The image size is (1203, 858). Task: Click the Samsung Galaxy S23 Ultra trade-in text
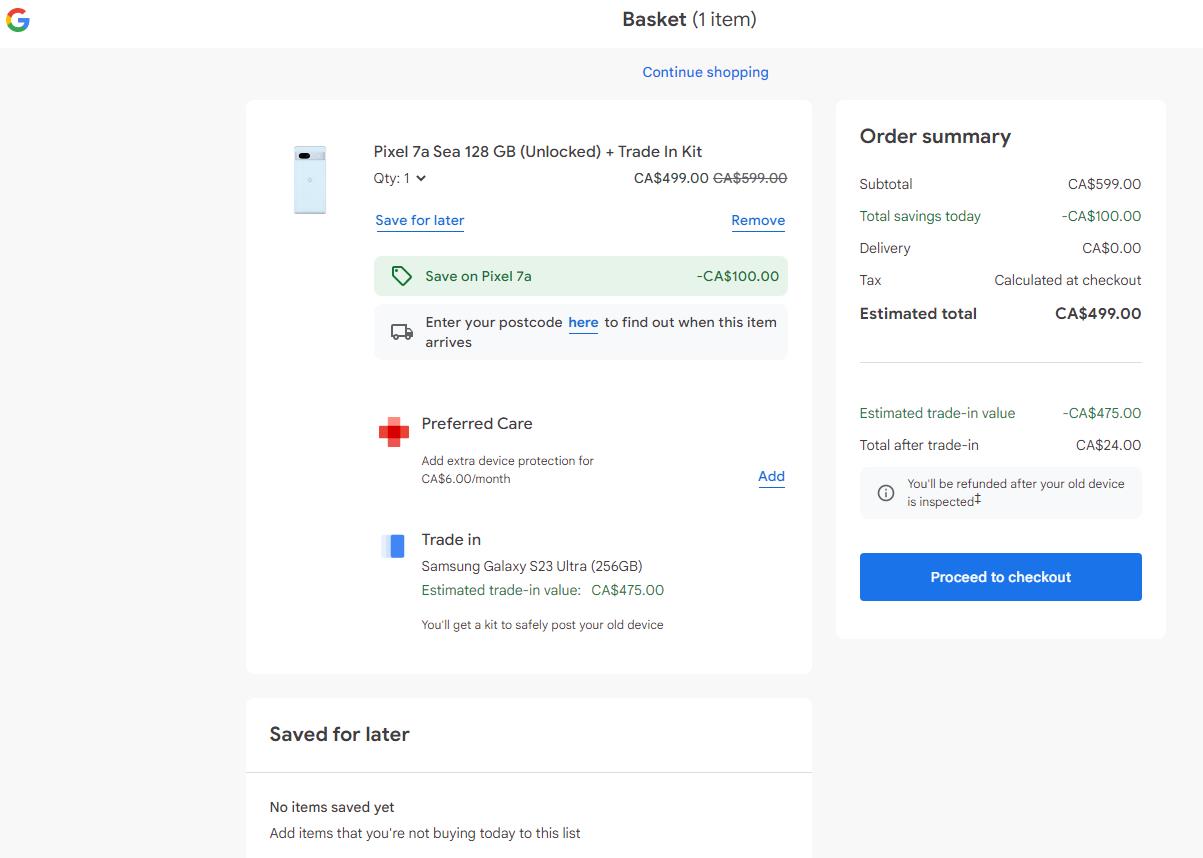click(x=532, y=566)
